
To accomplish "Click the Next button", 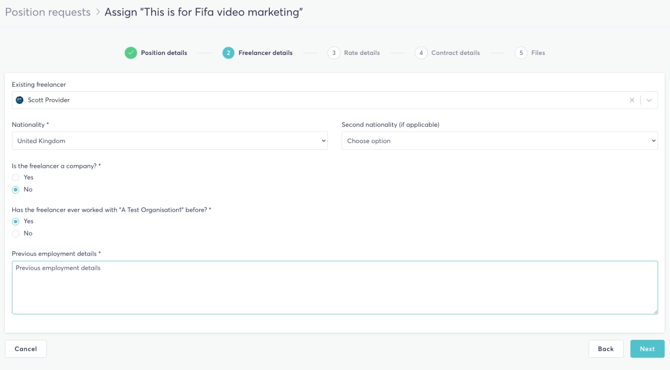I will tap(647, 349).
